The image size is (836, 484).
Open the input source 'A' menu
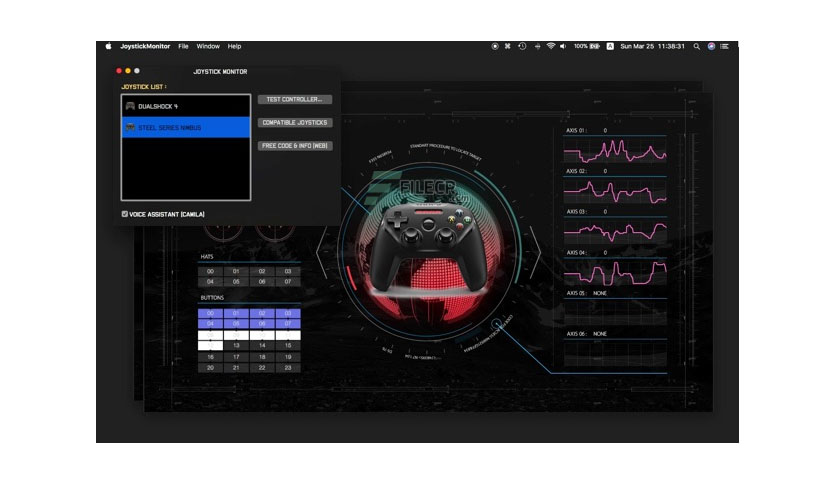click(x=610, y=46)
